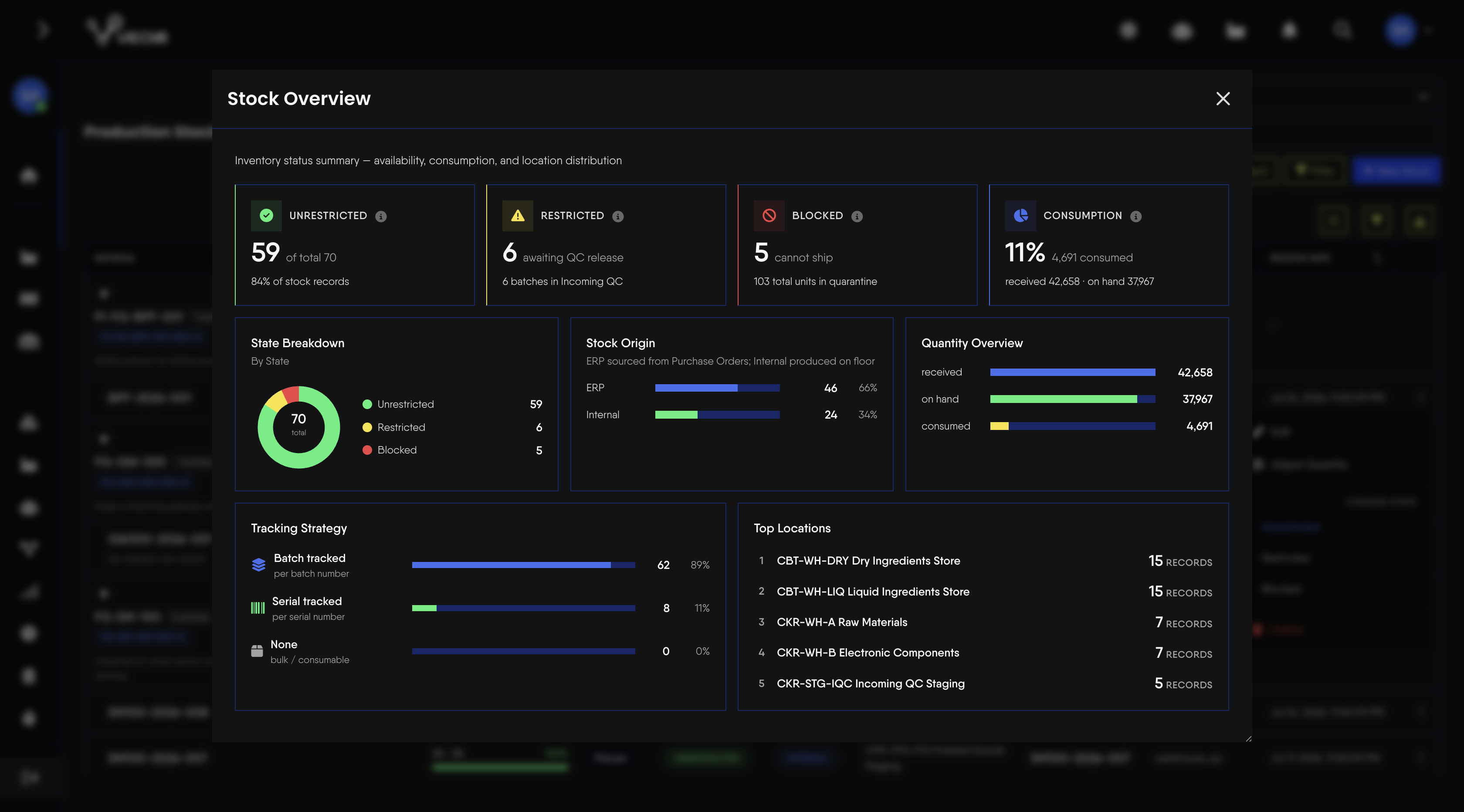Click '103 total units in quarantine' text

pyautogui.click(x=815, y=281)
